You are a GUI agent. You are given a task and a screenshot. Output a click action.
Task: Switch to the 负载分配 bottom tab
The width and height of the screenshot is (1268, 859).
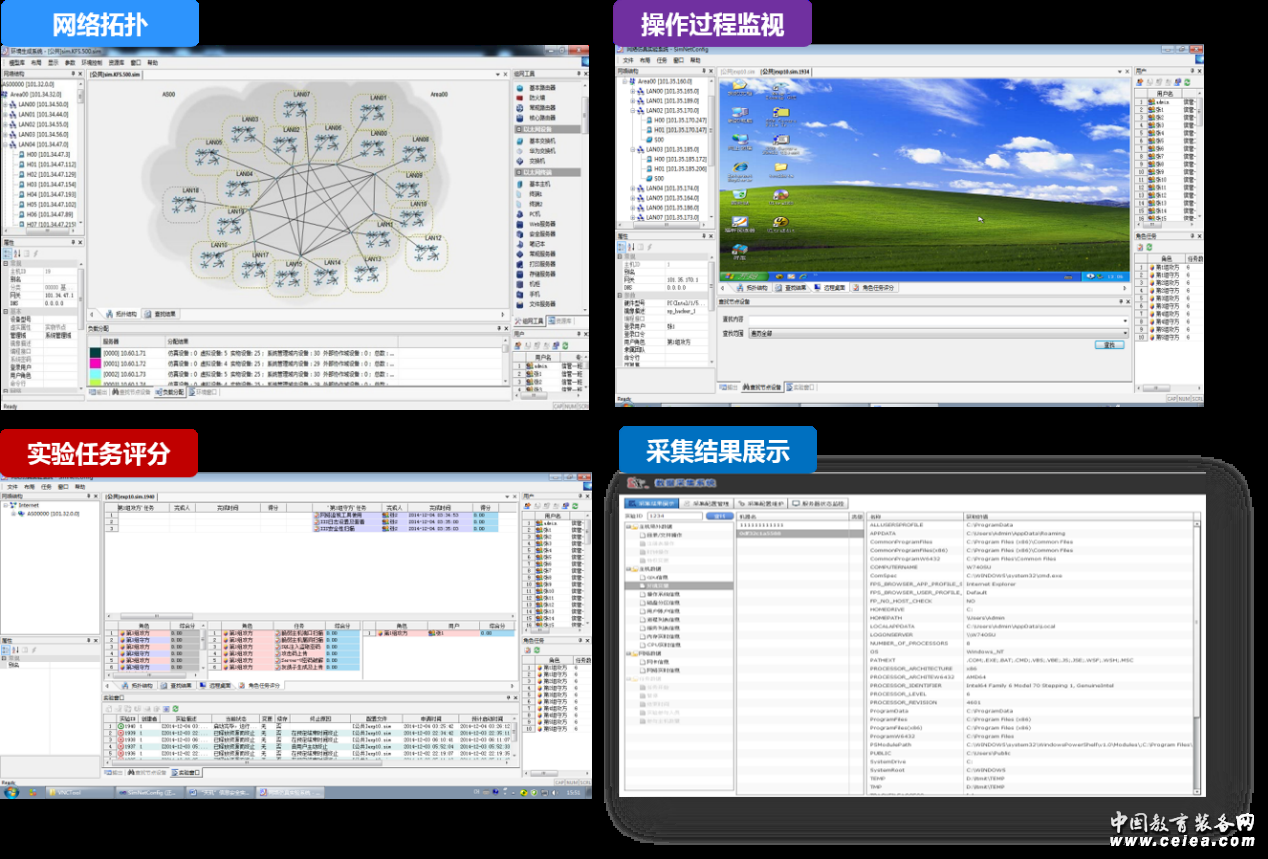pos(171,393)
